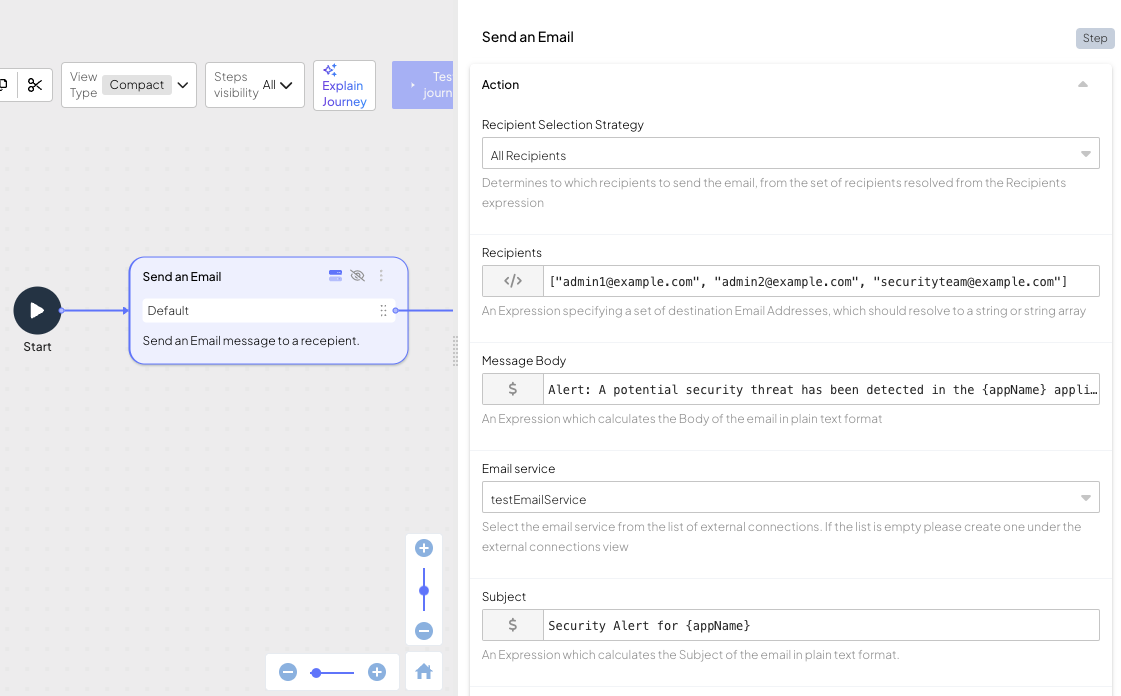This screenshot has height=696, width=1121.
Task: Open the Send an Email step's three-dot menu
Action: point(381,276)
